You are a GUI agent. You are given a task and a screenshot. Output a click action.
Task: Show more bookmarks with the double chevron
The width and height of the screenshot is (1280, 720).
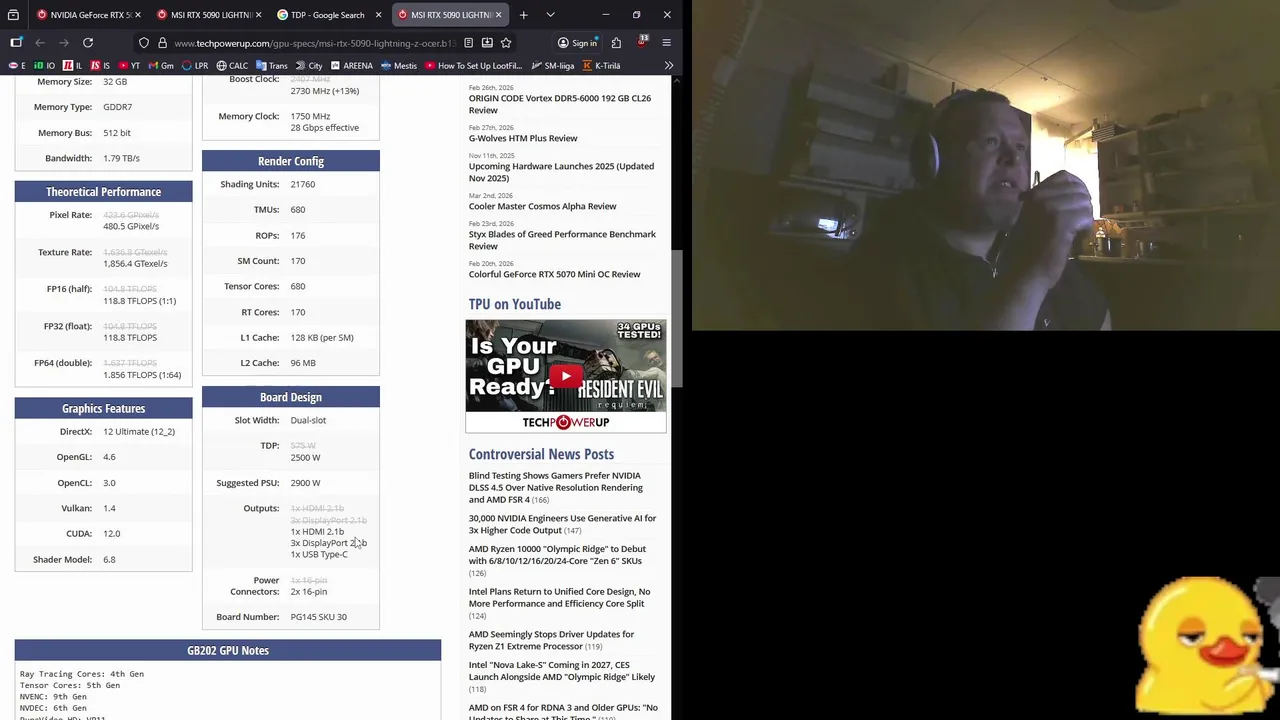click(668, 66)
